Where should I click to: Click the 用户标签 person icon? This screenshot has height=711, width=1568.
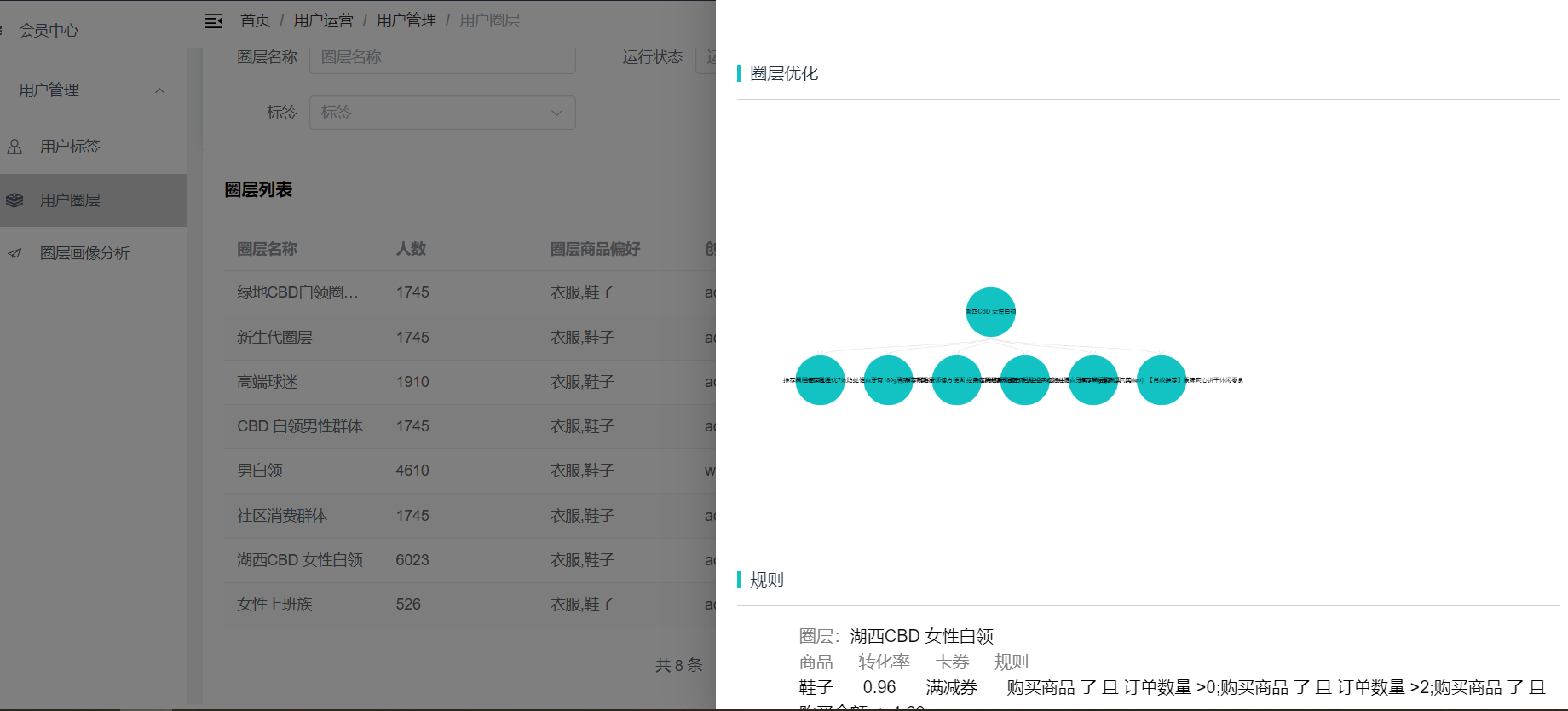[x=14, y=147]
